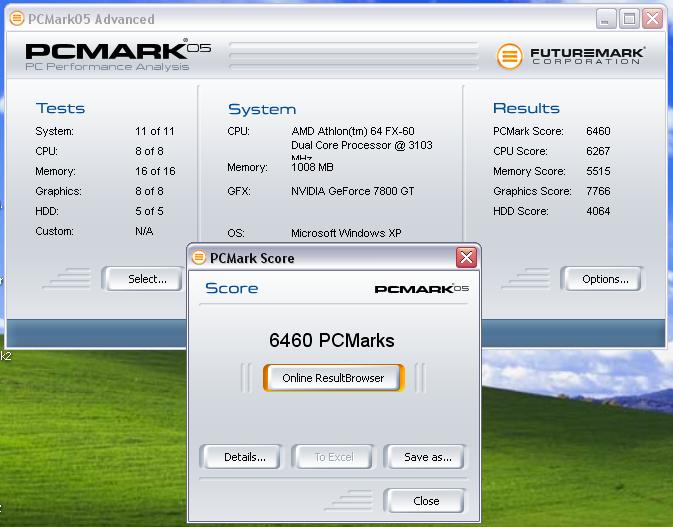Click 'AMD Athlon(tm) 64 FX-60' CPU text
The image size is (673, 527).
coord(352,131)
